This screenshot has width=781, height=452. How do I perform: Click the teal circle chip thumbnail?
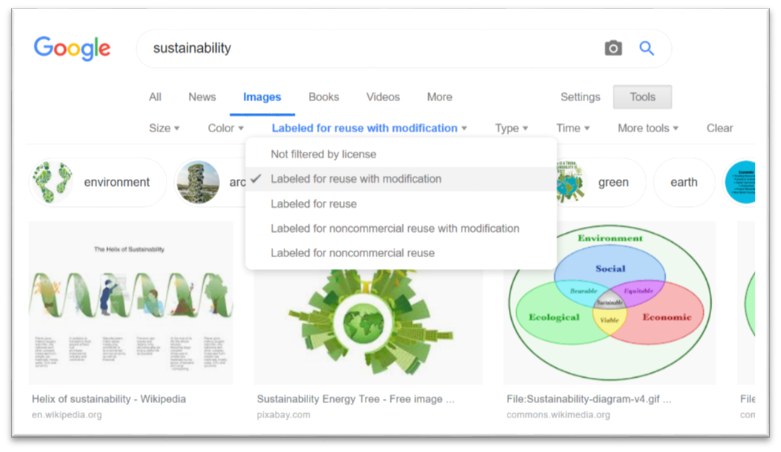tap(741, 182)
